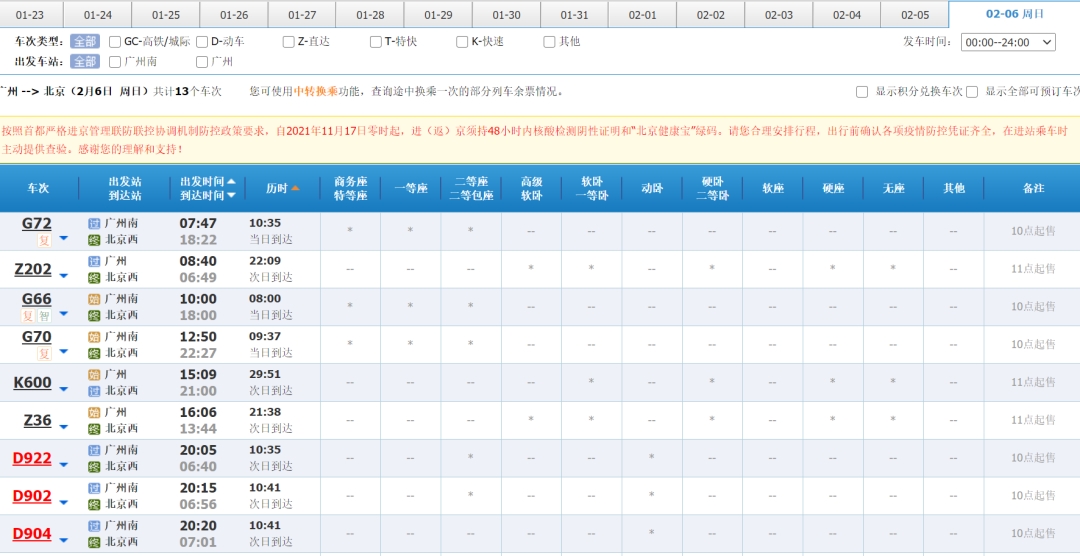1080x556 pixels.
Task: Open train D922 details link
Action: pos(32,459)
